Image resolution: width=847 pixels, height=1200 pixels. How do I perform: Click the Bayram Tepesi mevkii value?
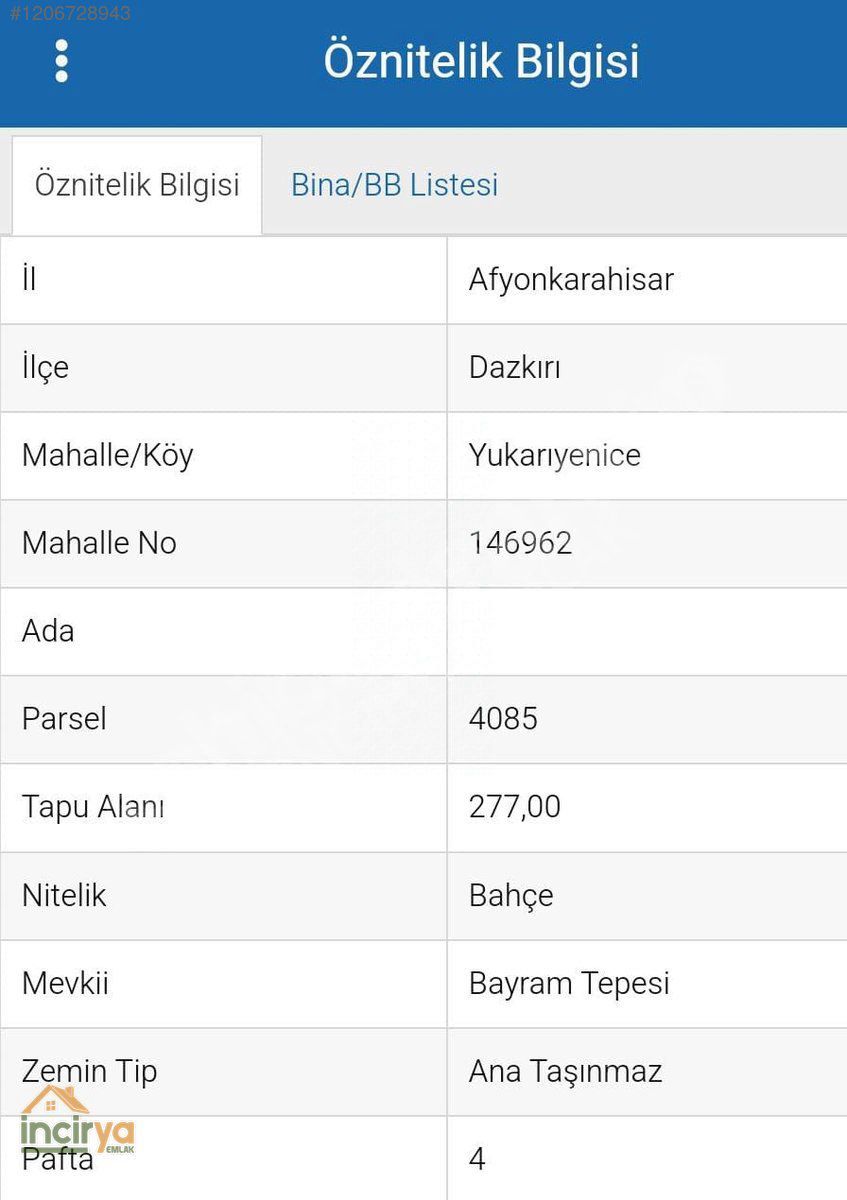(569, 984)
